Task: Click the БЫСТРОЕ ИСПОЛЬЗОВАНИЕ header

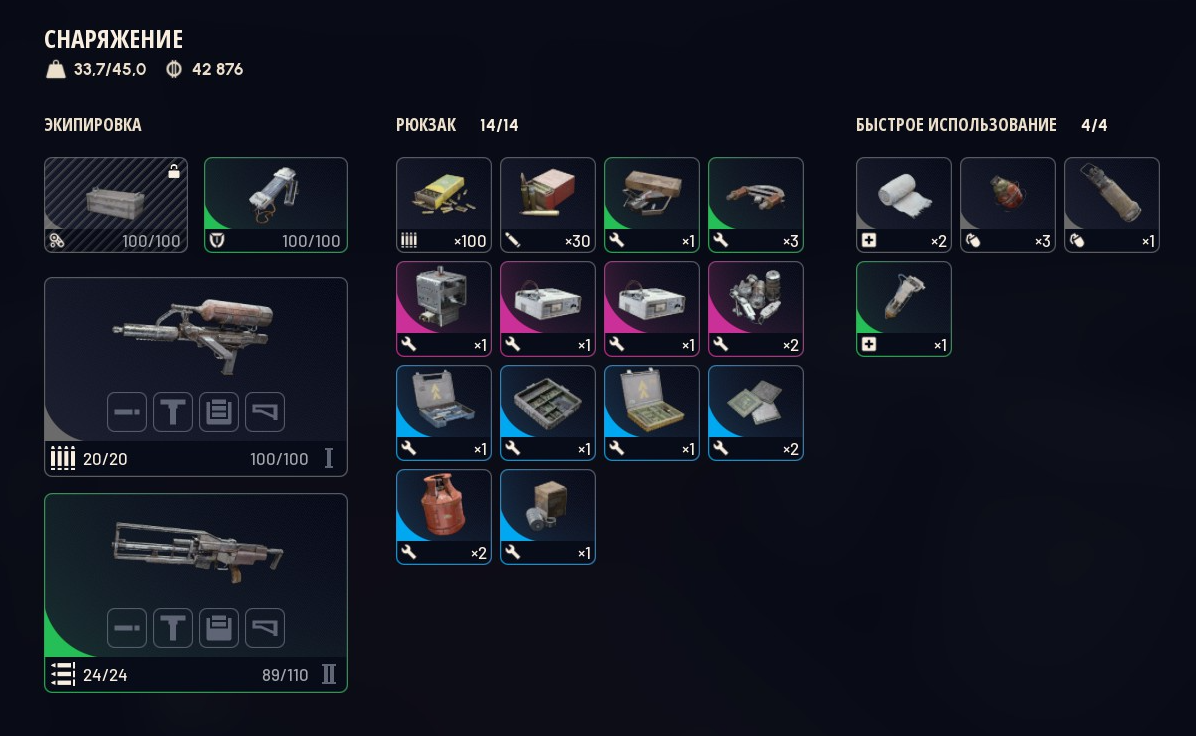Action: click(x=956, y=125)
